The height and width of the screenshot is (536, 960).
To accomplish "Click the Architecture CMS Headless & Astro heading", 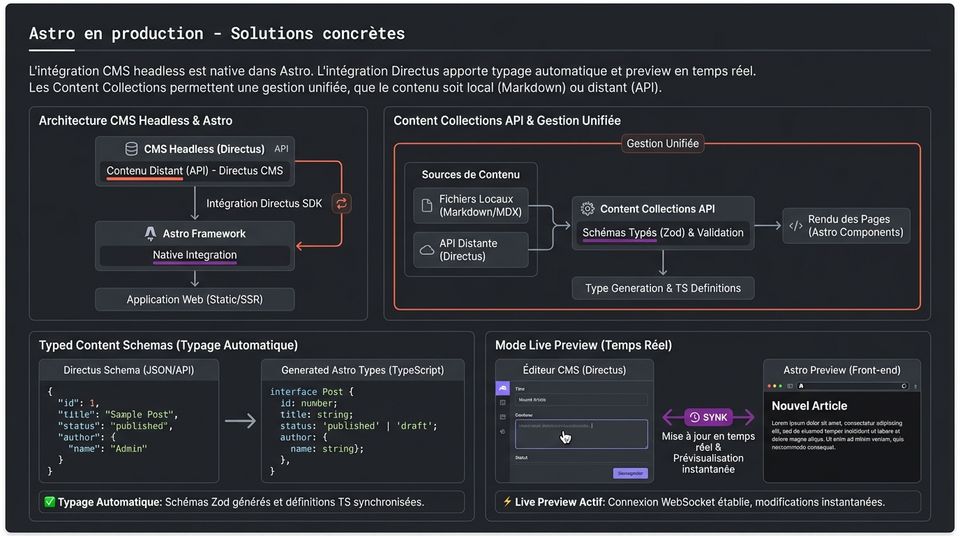I will (135, 121).
